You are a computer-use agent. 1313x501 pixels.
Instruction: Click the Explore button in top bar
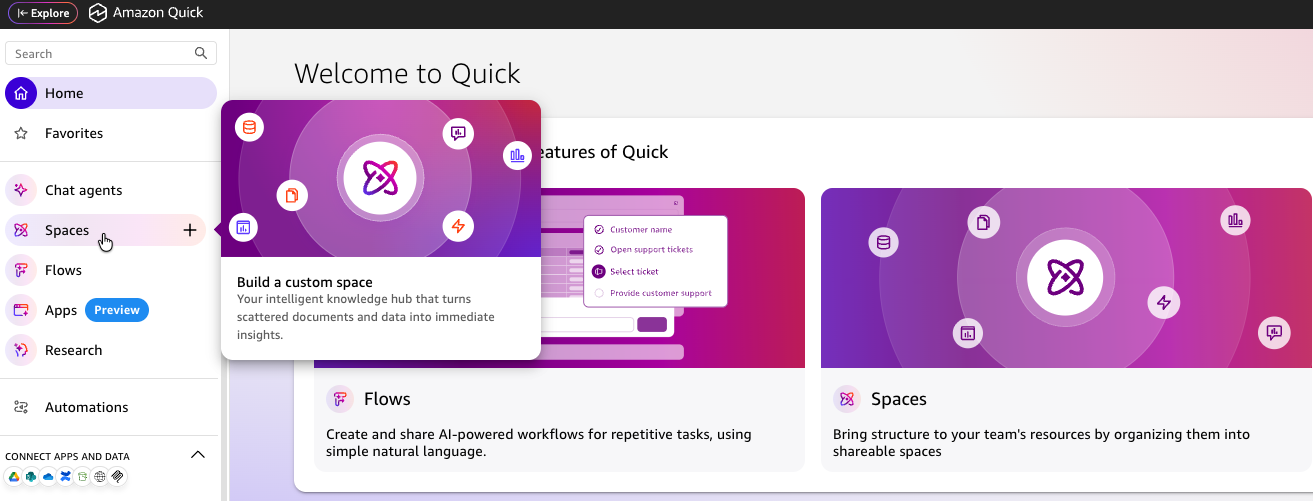(x=43, y=13)
